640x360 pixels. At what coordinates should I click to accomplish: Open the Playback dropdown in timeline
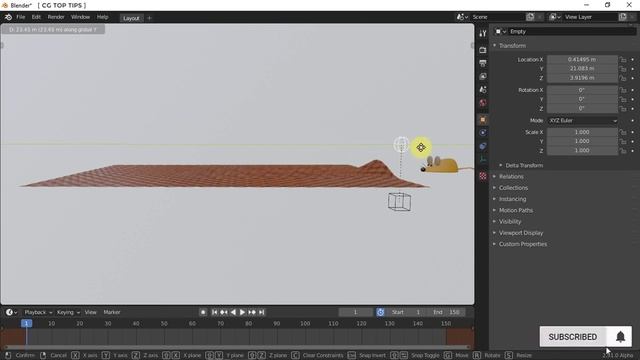tap(38, 312)
